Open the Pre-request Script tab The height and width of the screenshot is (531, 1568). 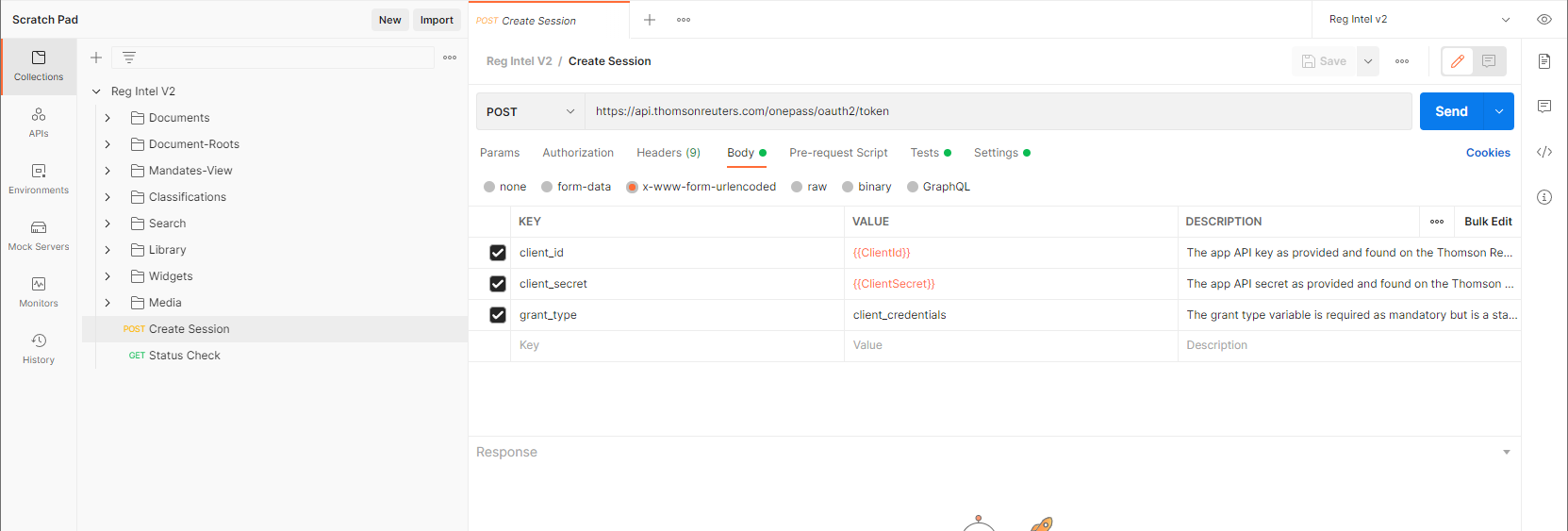pos(838,153)
